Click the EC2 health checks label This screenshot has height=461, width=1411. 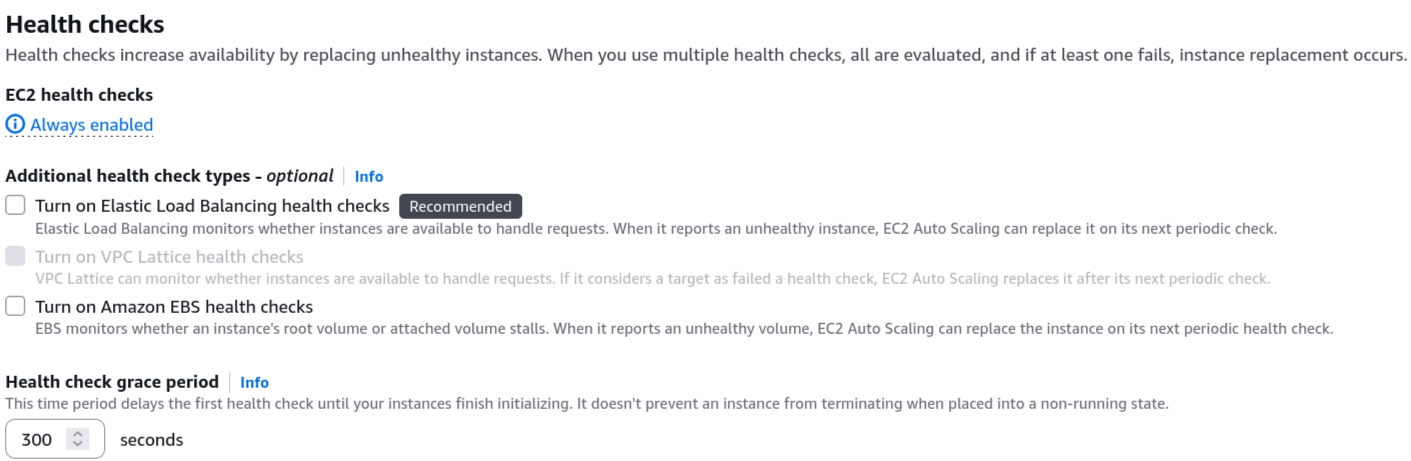click(79, 95)
